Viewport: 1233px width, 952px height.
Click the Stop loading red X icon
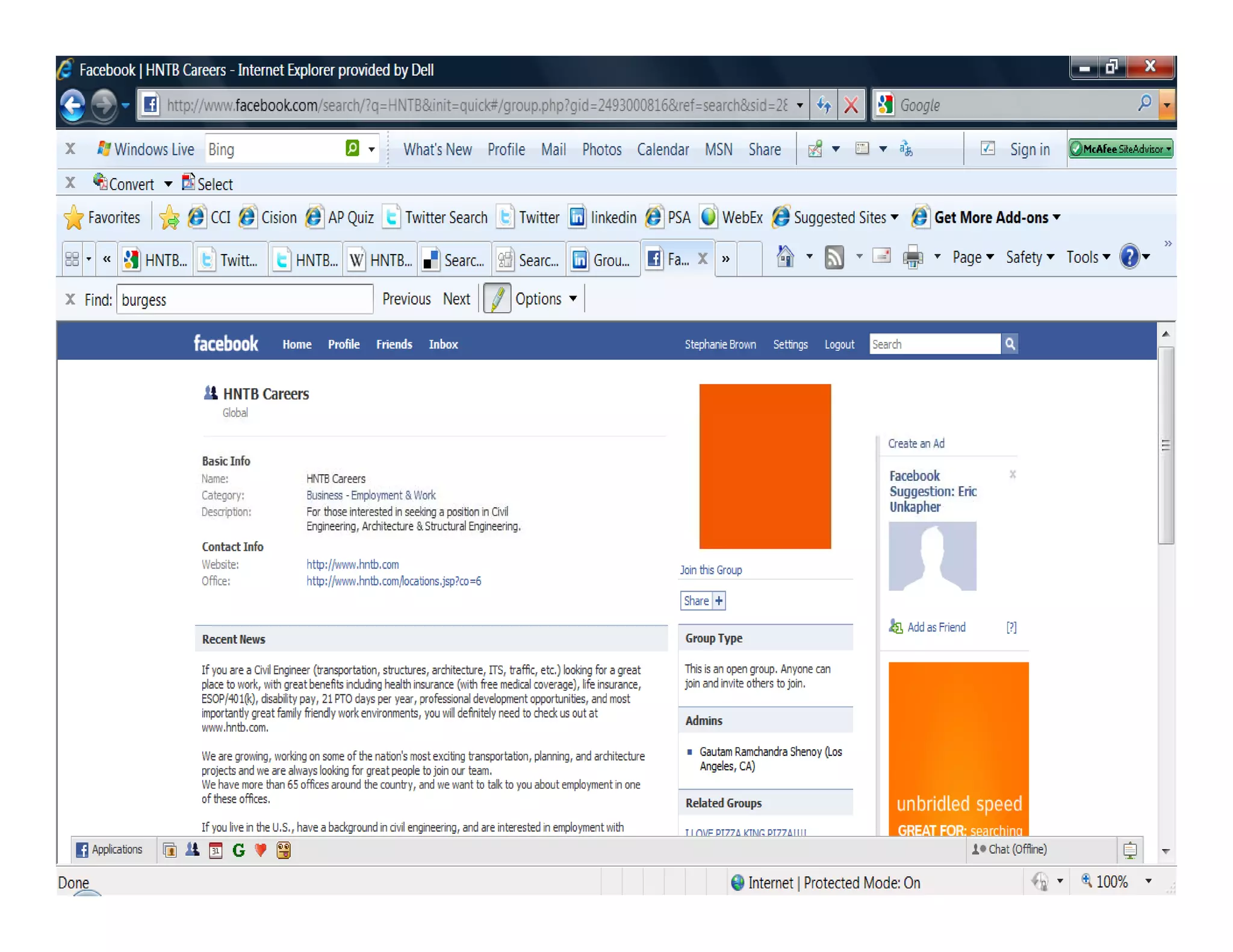pos(851,106)
